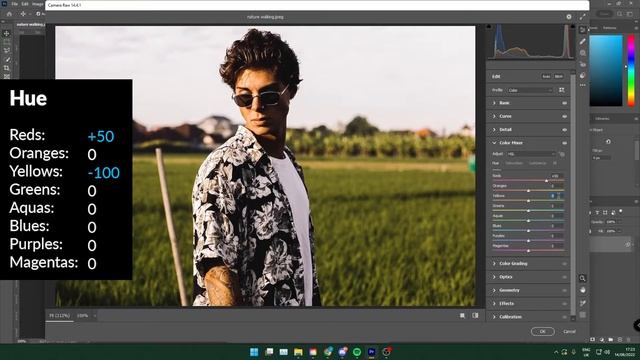The height and width of the screenshot is (360, 640).
Task: Select the Red Eye removal tool
Action: pyautogui.click(x=582, y=64)
